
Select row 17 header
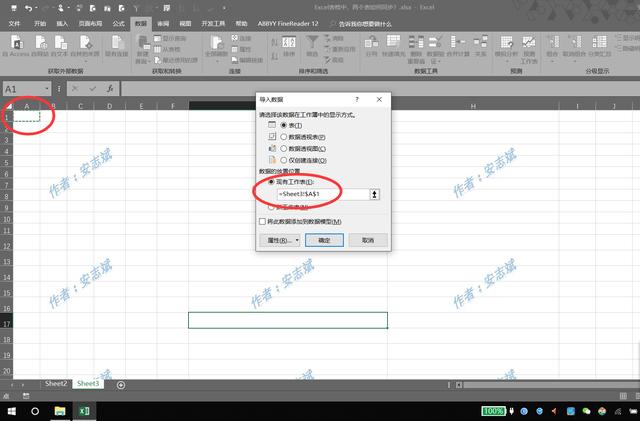(6, 324)
